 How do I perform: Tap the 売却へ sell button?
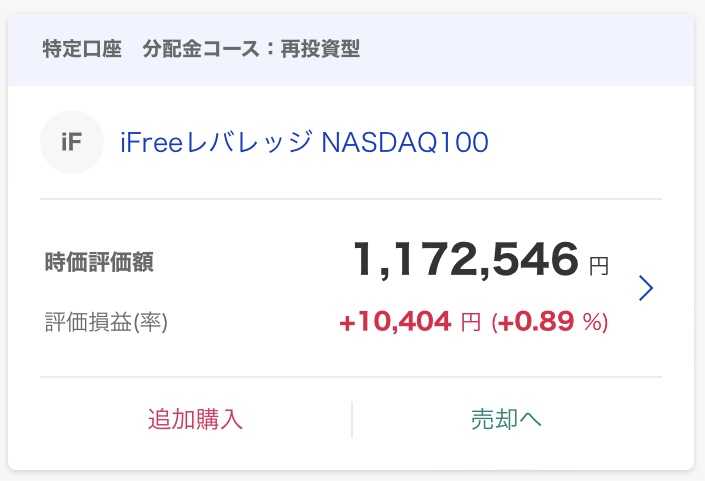pyautogui.click(x=506, y=419)
